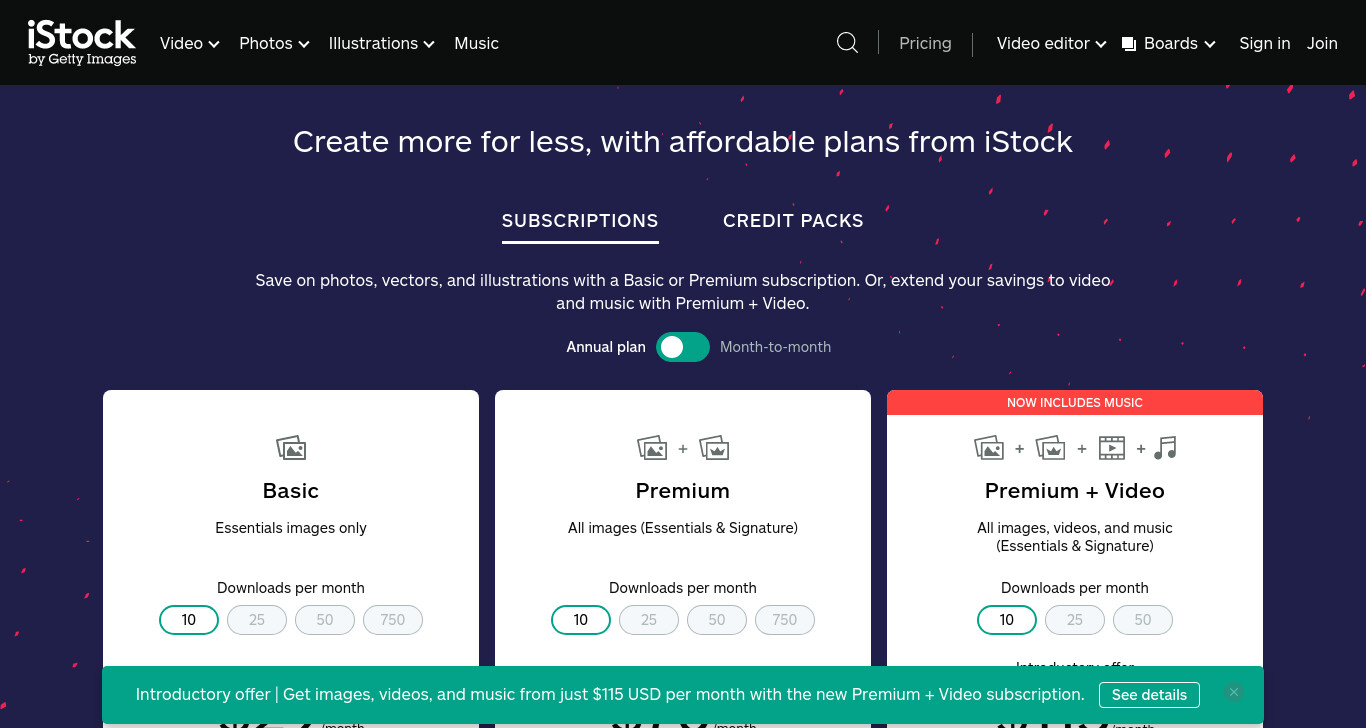Open the Sign in link

pyautogui.click(x=1264, y=43)
